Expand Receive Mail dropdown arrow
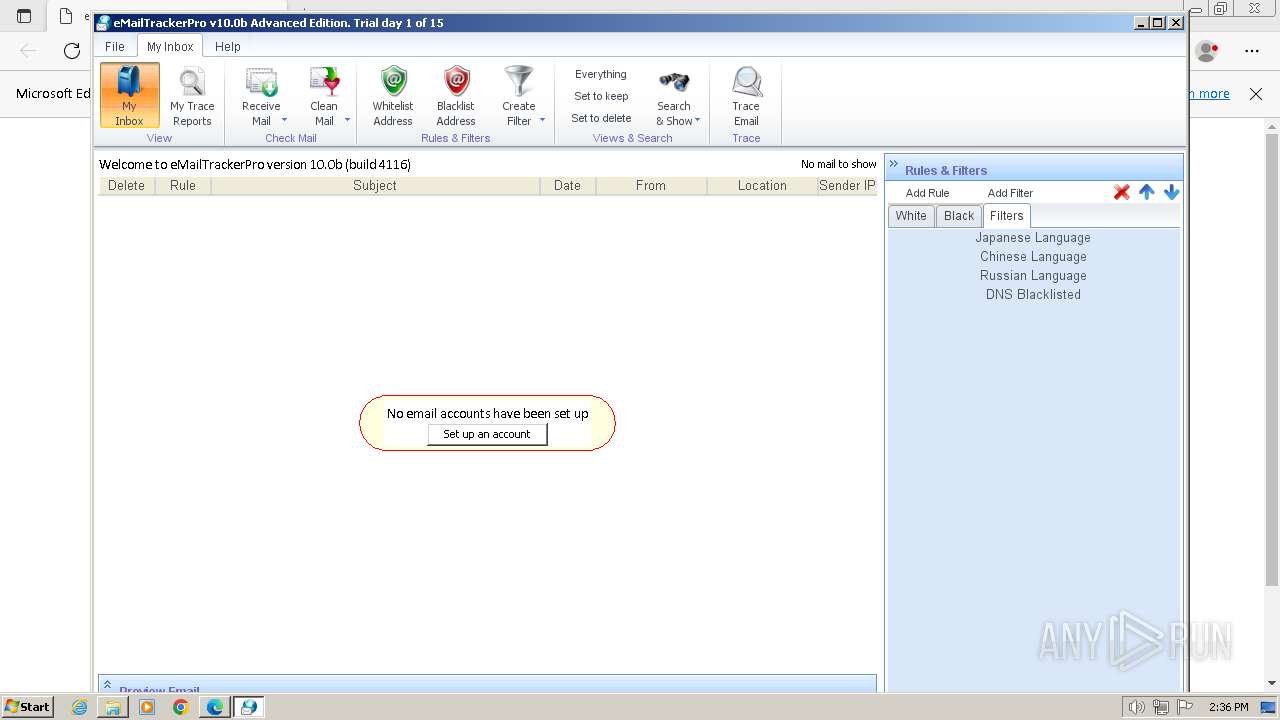This screenshot has height=720, width=1280. click(x=284, y=120)
